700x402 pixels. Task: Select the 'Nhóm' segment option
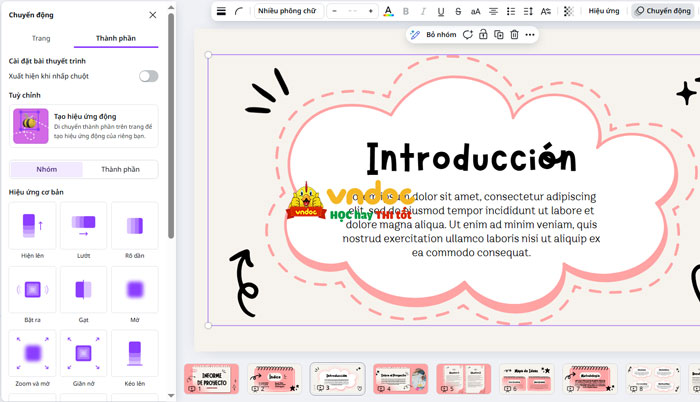(46, 169)
